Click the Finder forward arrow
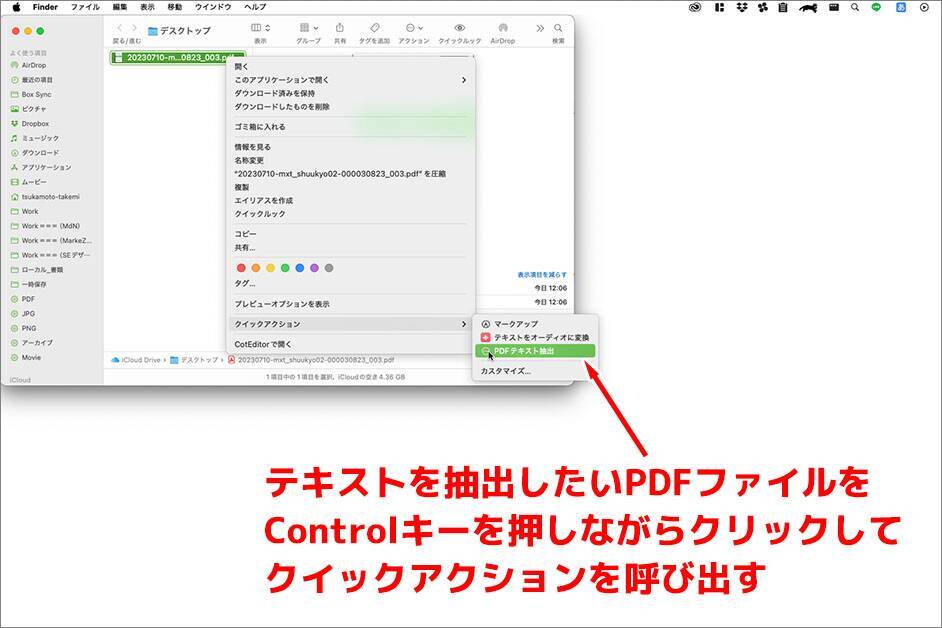This screenshot has height=628, width=942. 134,28
